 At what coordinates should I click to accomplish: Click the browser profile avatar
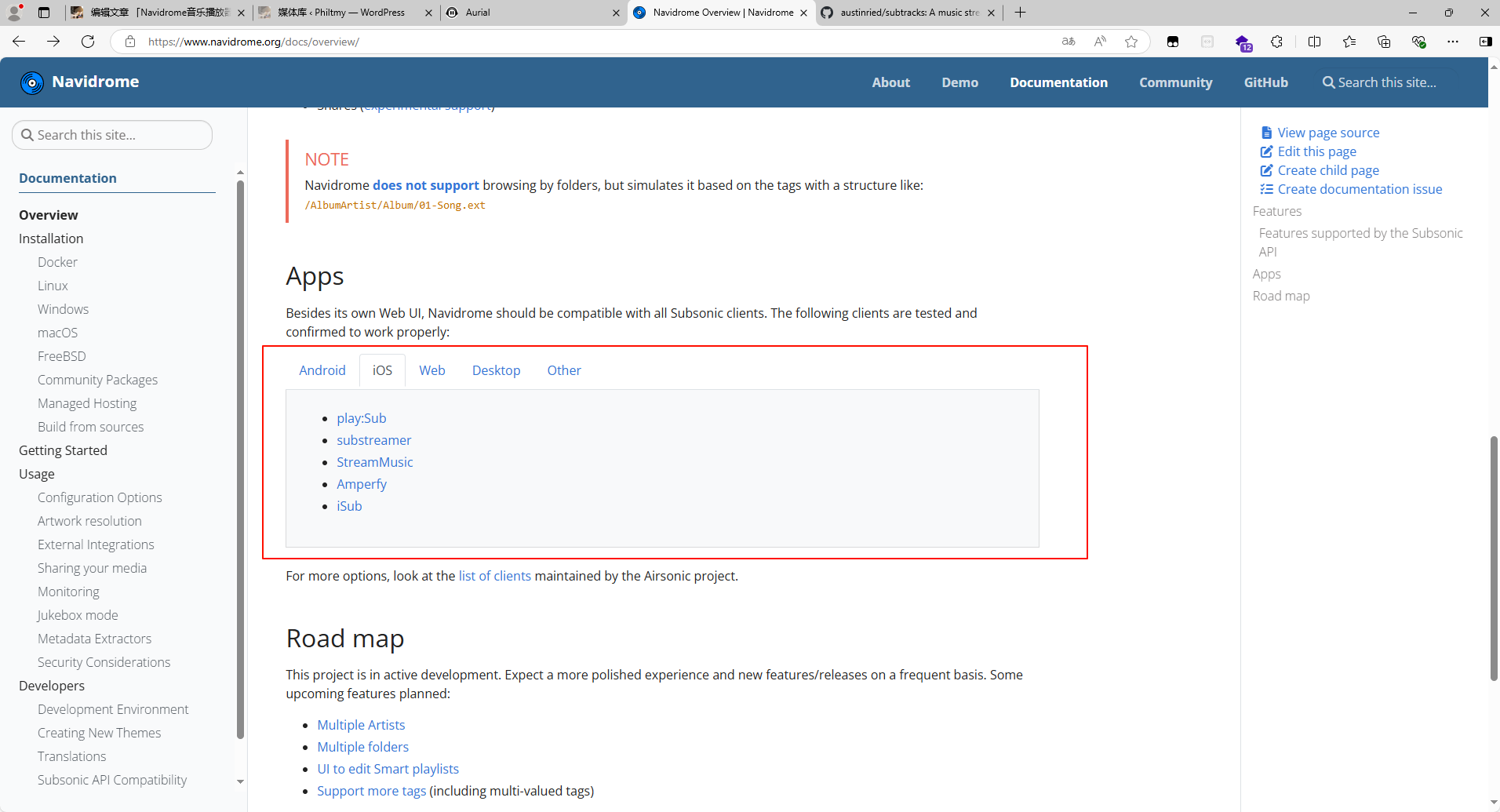(14, 13)
